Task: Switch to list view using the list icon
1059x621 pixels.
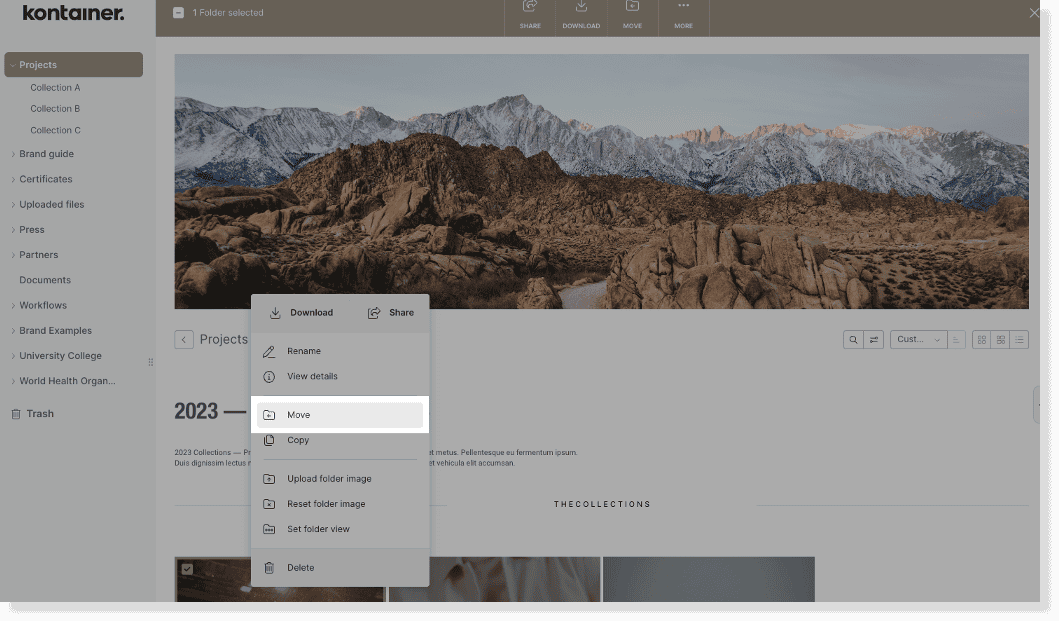Action: pyautogui.click(x=1019, y=339)
